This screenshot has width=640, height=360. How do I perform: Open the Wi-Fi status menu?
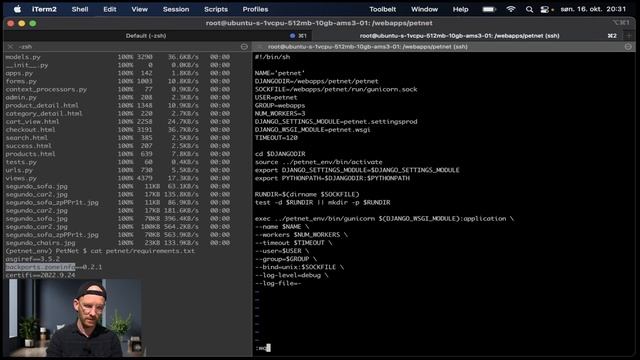511,9
